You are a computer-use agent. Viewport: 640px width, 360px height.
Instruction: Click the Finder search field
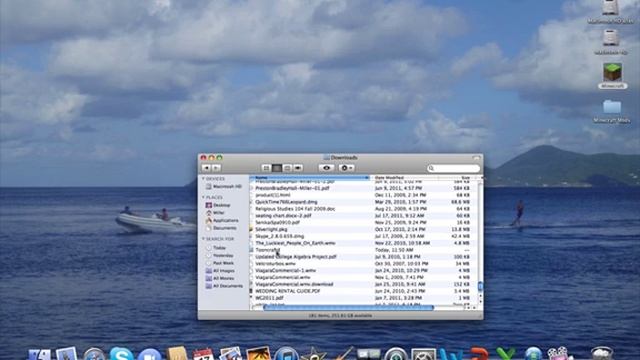click(453, 168)
